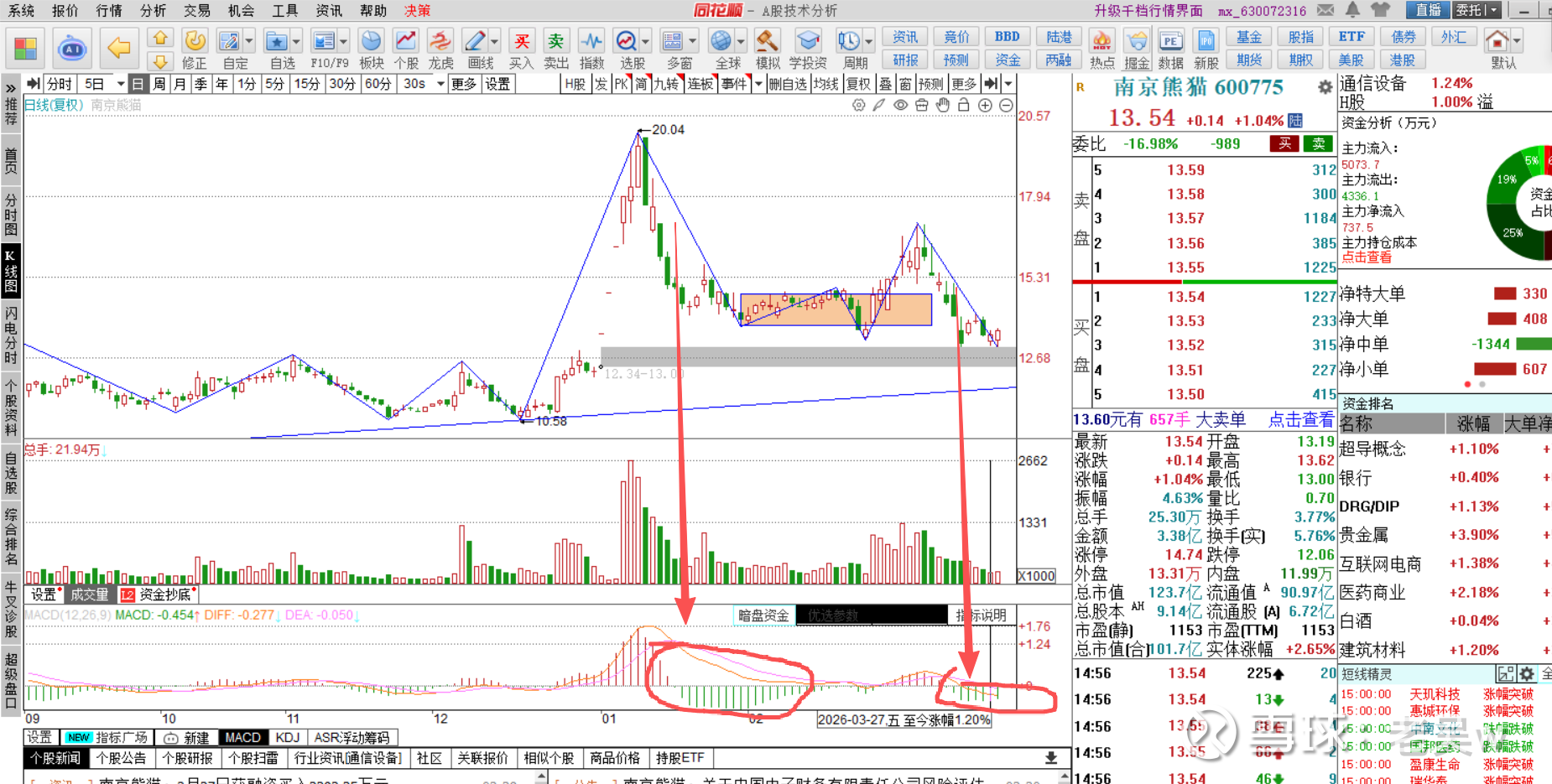This screenshot has height=784, width=1552.
Task: Open the 选股 stock screener icon
Action: click(x=626, y=41)
